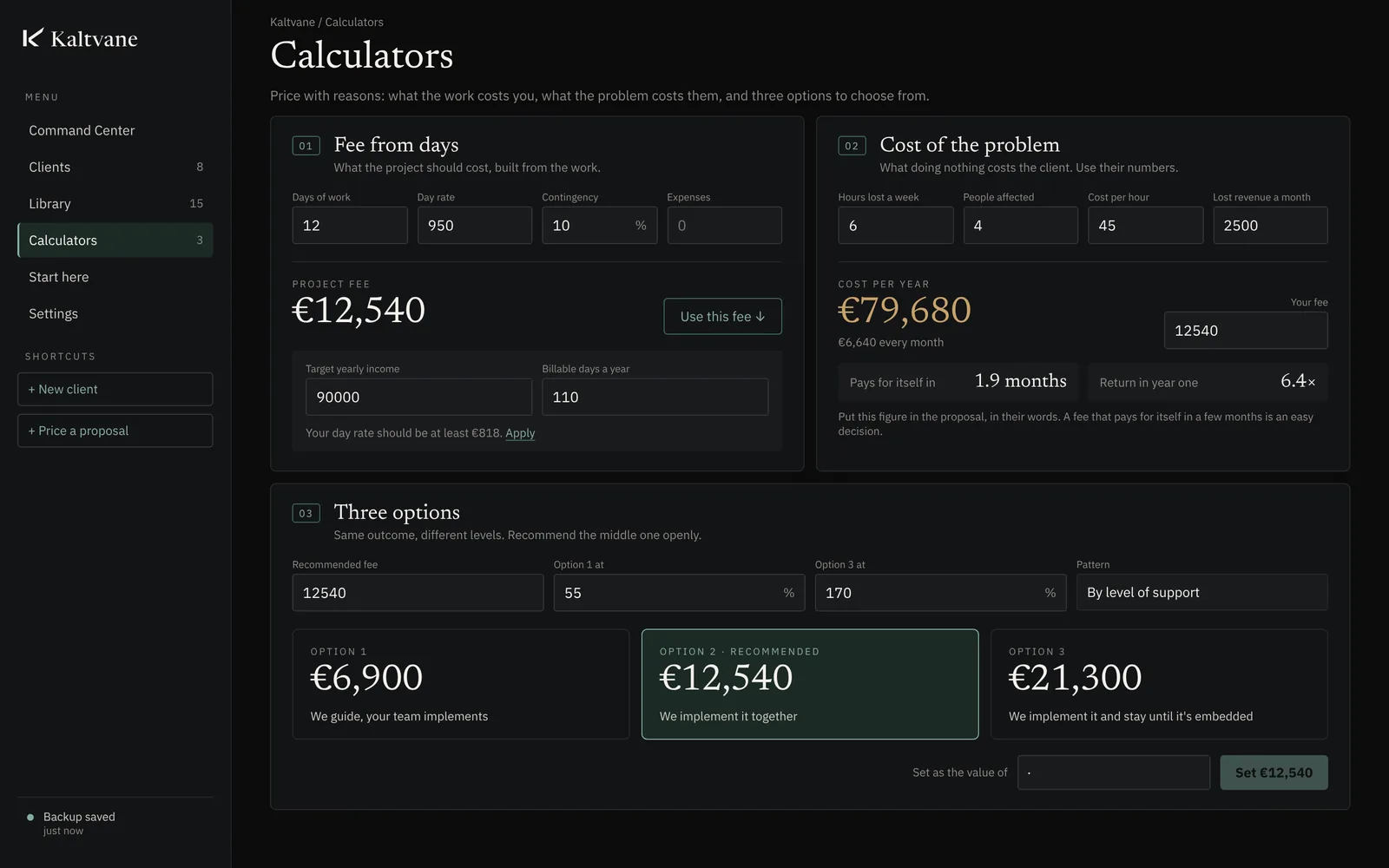Select Calculators in the sidebar menu
This screenshot has width=1389, height=868.
pos(115,240)
